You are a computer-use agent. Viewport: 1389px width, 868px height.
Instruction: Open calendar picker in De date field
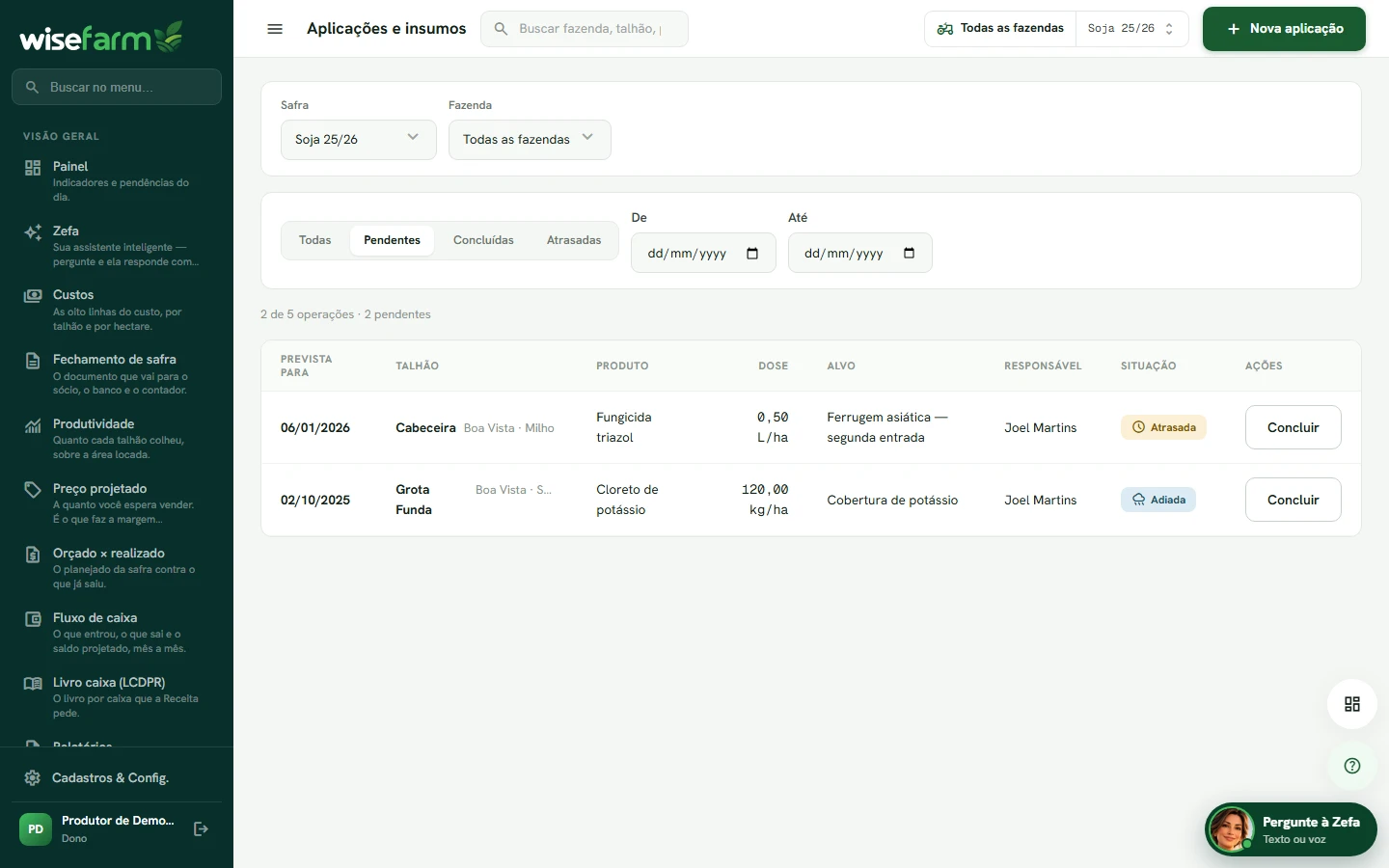point(752,254)
